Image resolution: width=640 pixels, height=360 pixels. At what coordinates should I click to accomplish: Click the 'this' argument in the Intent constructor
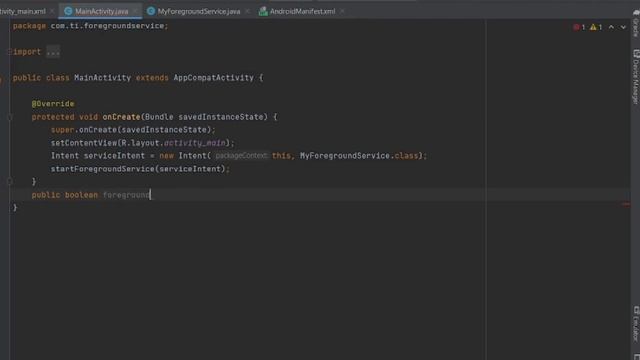pyautogui.click(x=281, y=156)
